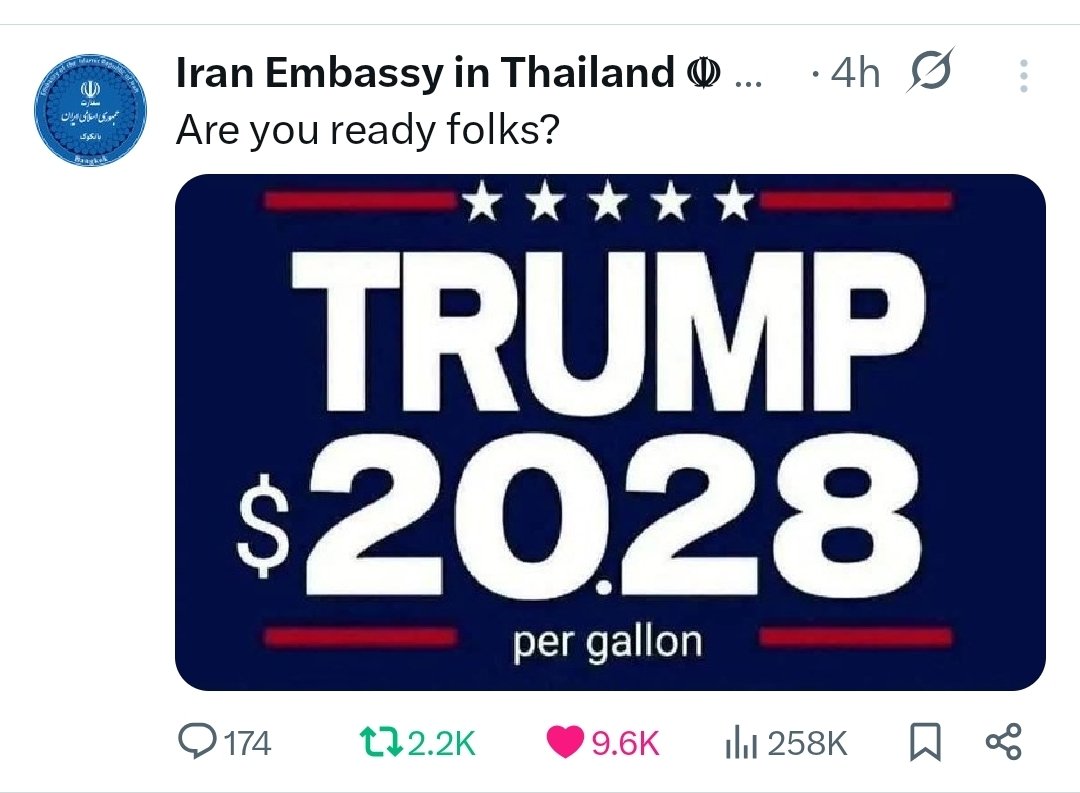Click the Grok slashed-circle icon
This screenshot has height=793, width=1080.
(x=930, y=70)
